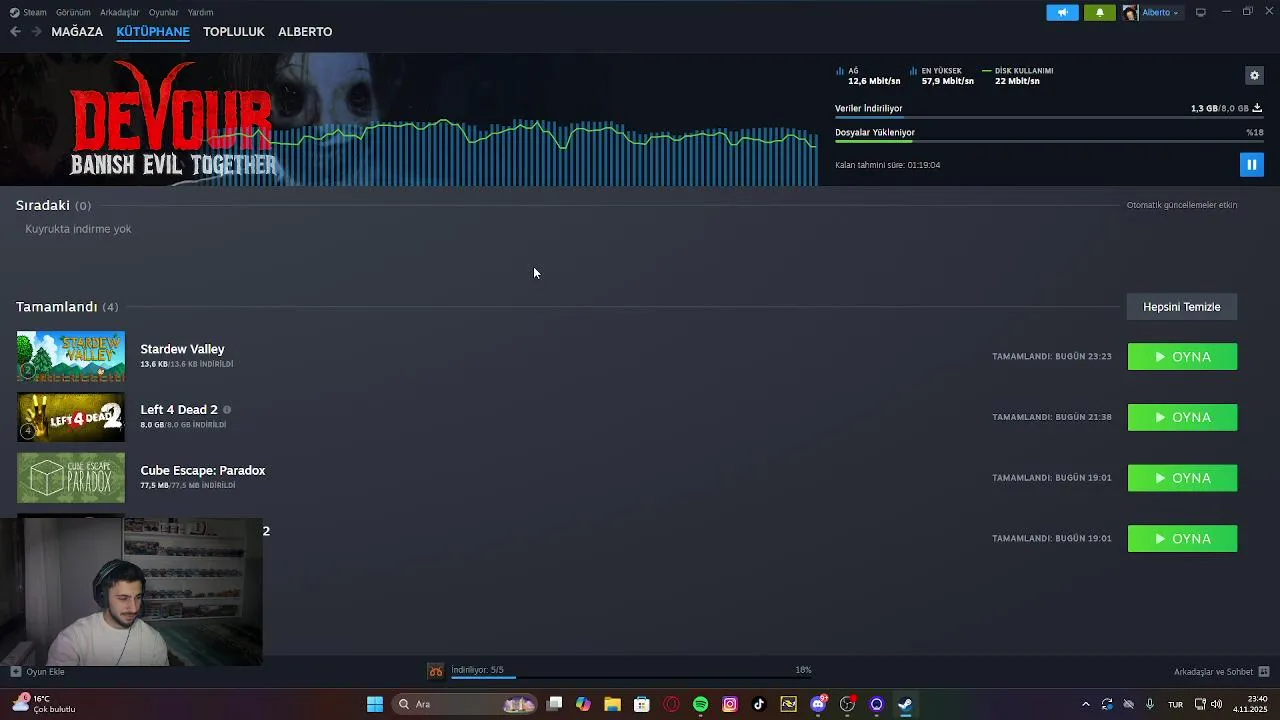Click Otomatik güncellemeler etkin link
The width and height of the screenshot is (1280, 720).
point(1182,205)
